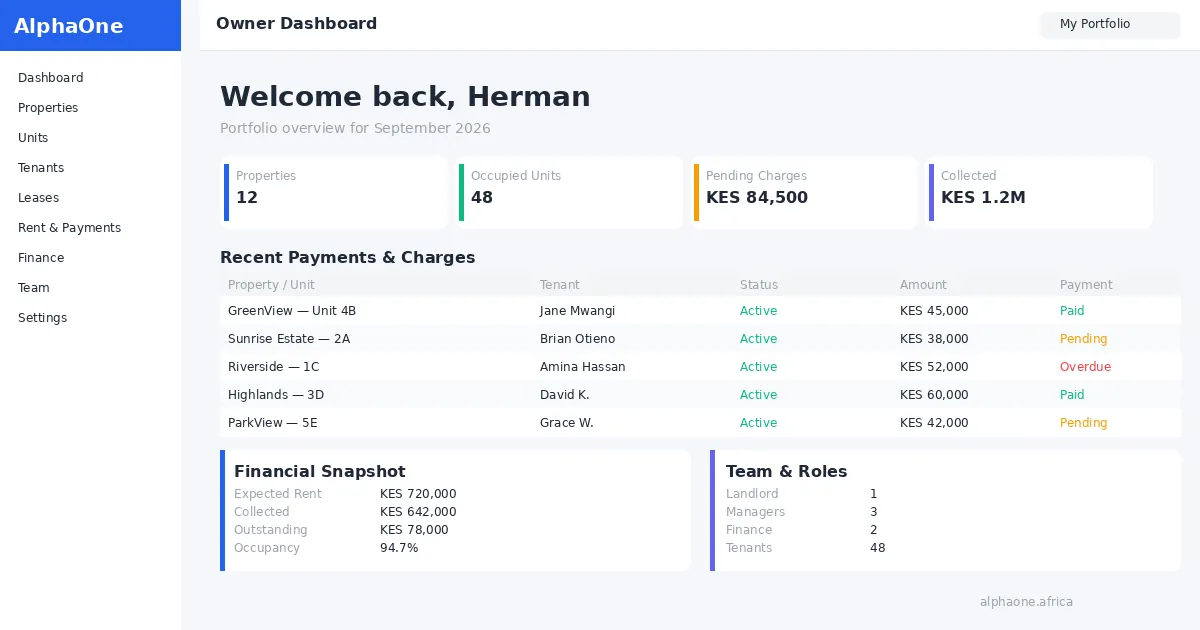
Task: Click the Recent Payments & Charges heading
Action: [x=347, y=258]
